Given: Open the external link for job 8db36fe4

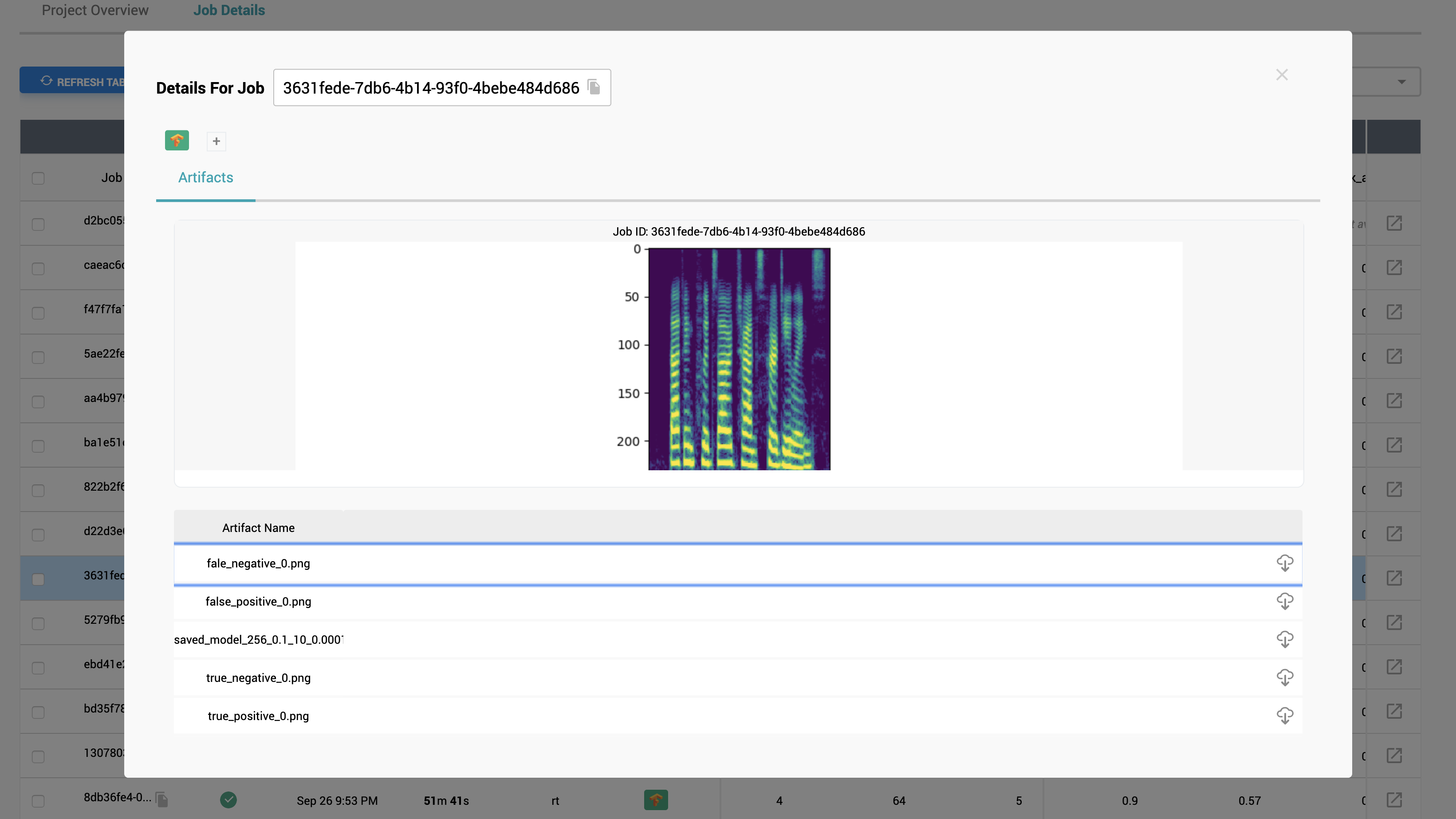Looking at the screenshot, I should (x=1394, y=800).
